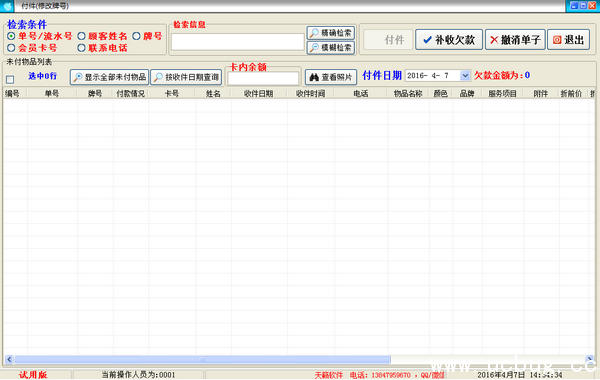The height and width of the screenshot is (380, 600).
Task: Click the 补收欠款 button
Action: (449, 39)
